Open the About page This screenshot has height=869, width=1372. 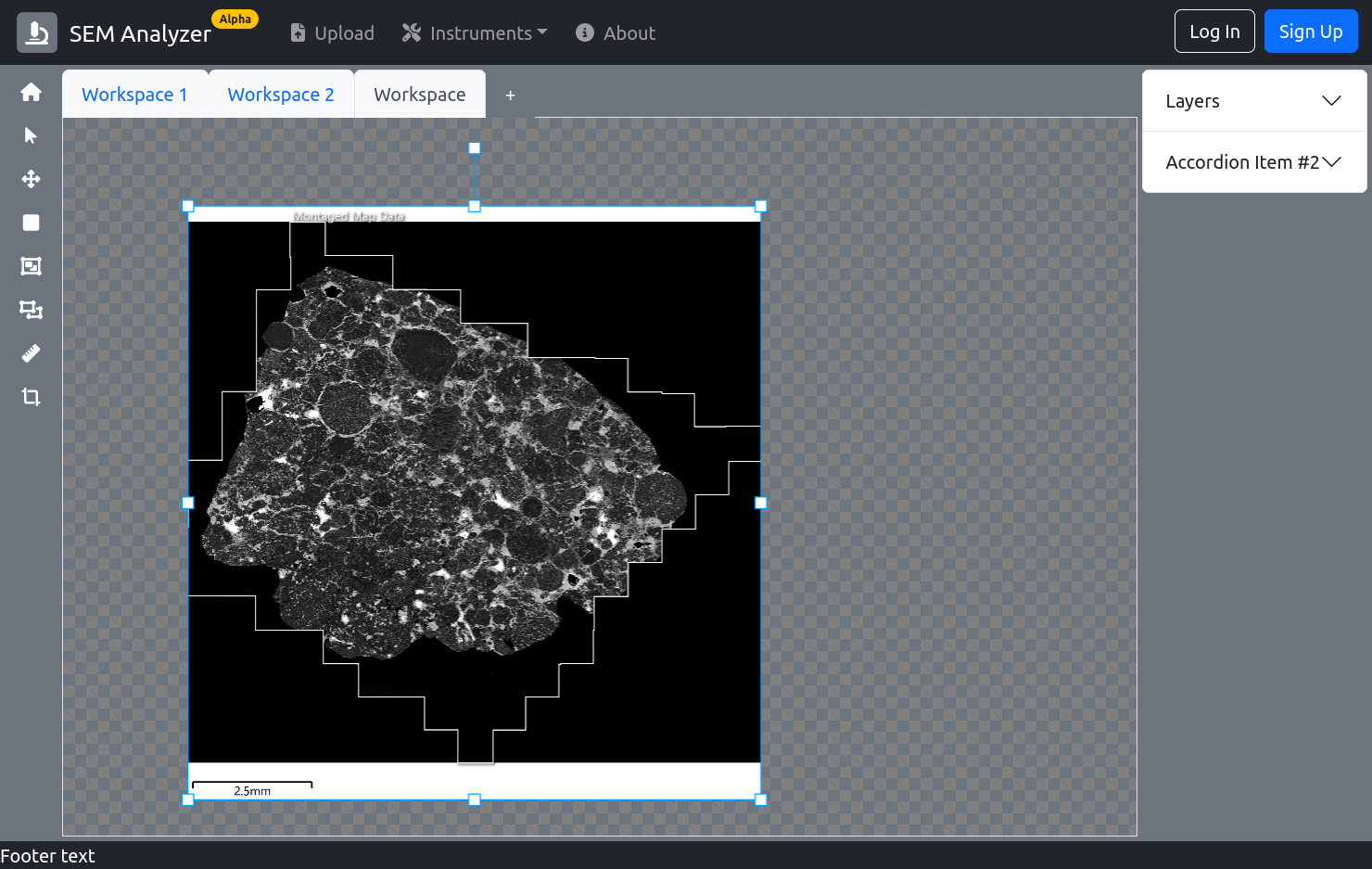coord(615,32)
